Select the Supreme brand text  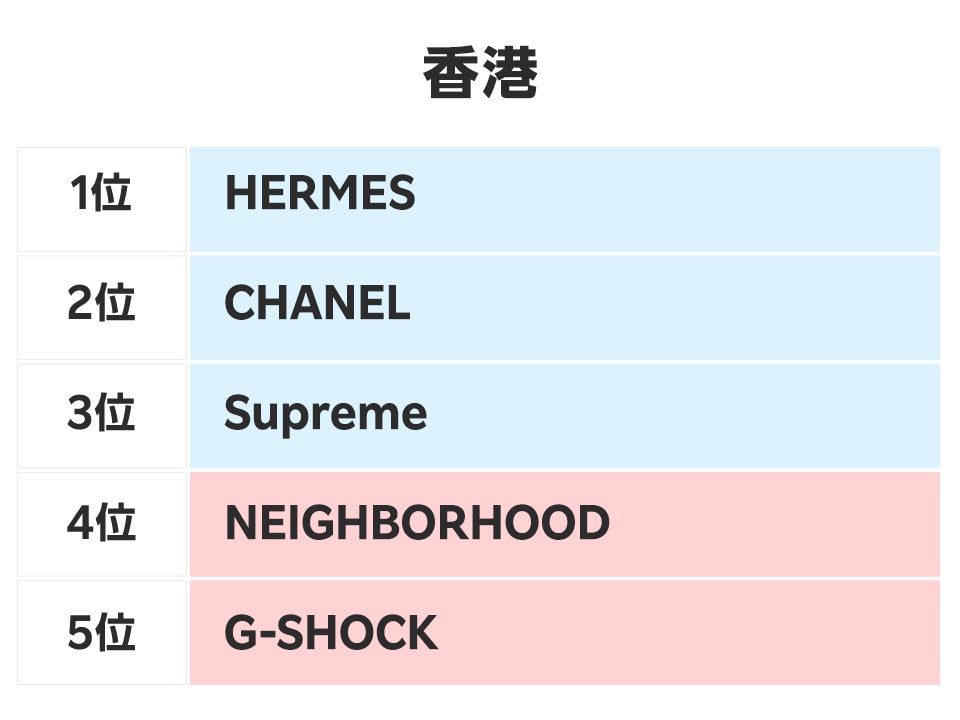325,413
